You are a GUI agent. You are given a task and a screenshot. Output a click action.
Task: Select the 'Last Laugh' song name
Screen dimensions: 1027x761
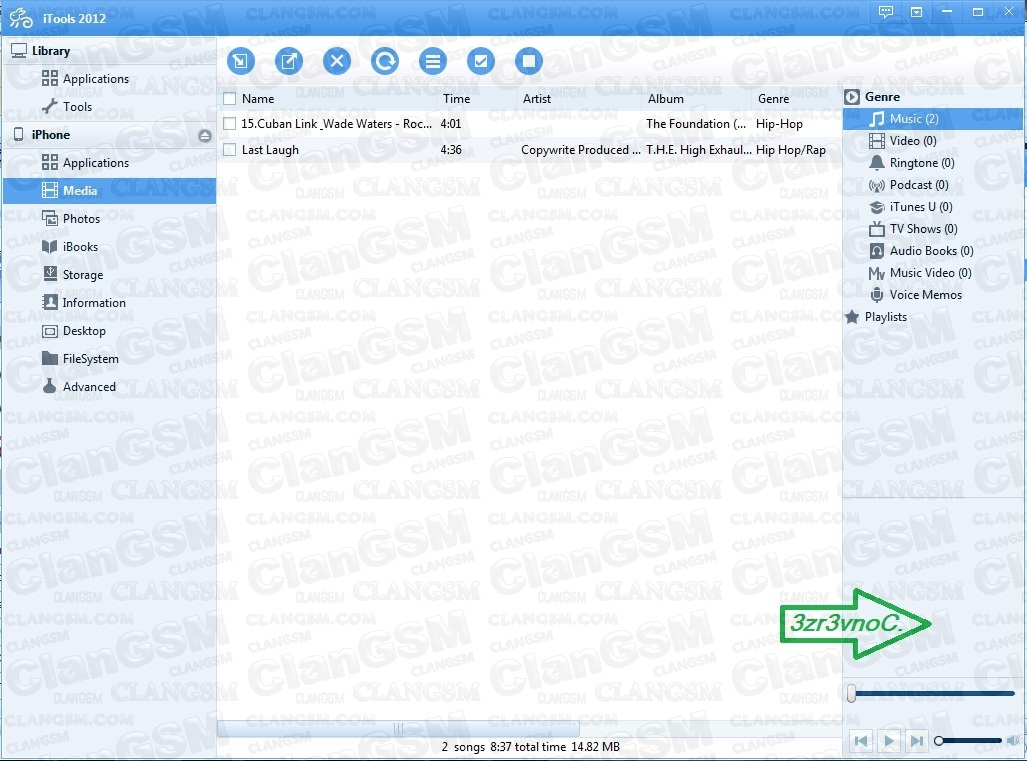[270, 150]
